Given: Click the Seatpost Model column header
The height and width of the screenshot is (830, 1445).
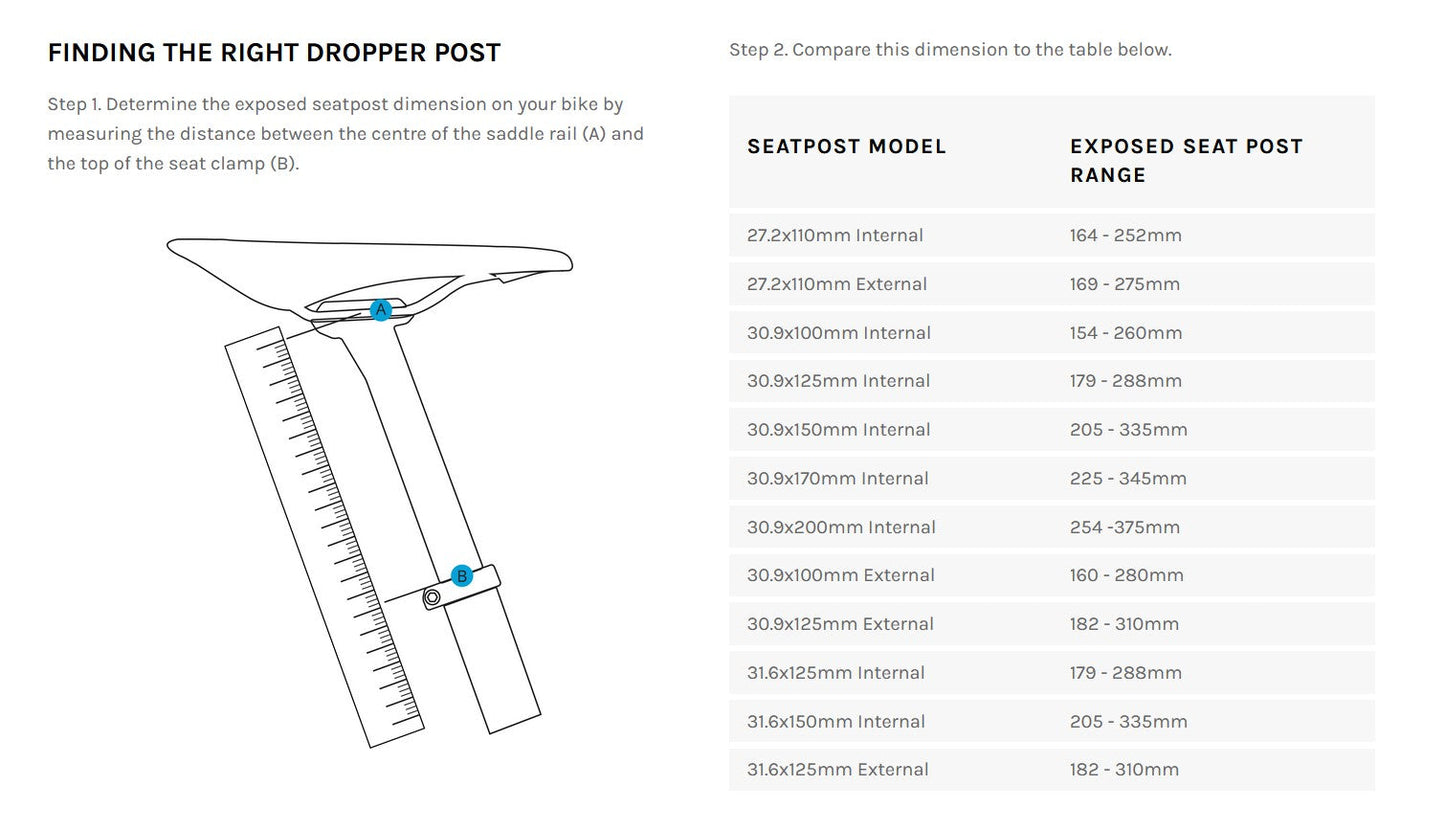Looking at the screenshot, I should pos(846,146).
